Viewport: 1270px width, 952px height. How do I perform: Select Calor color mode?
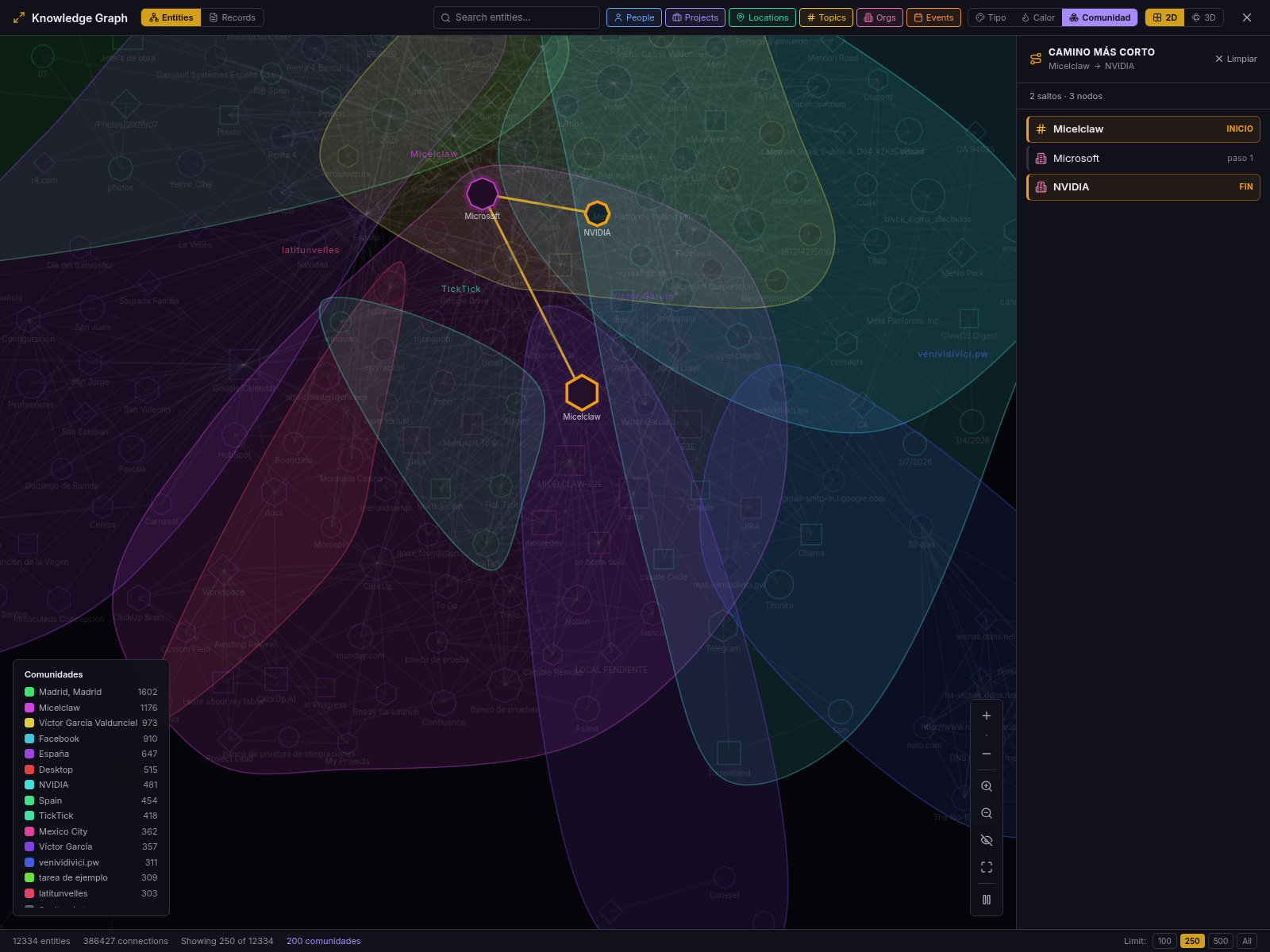coord(1038,17)
